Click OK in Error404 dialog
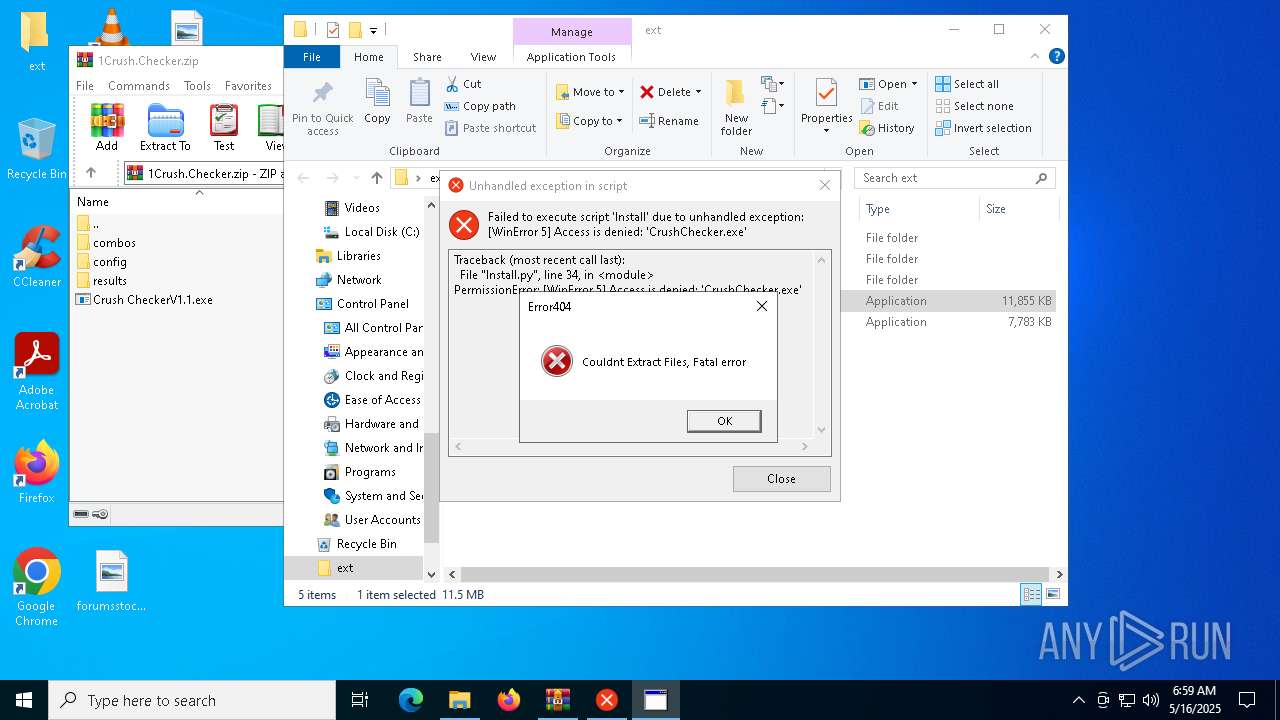 724,421
